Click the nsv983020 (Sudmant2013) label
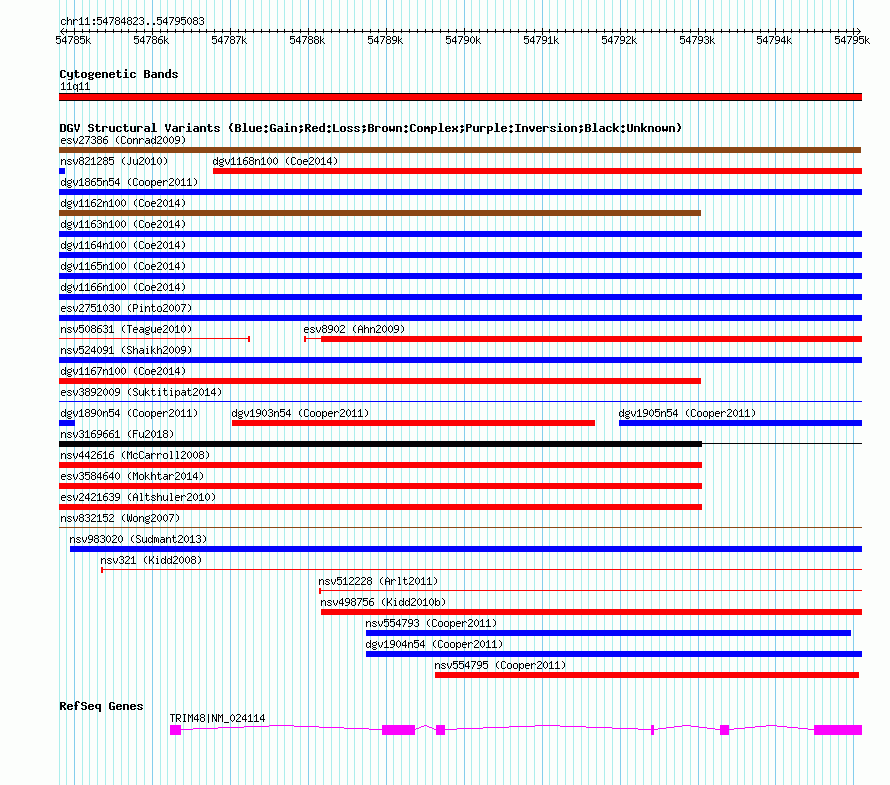The height and width of the screenshot is (785, 890). (138, 539)
